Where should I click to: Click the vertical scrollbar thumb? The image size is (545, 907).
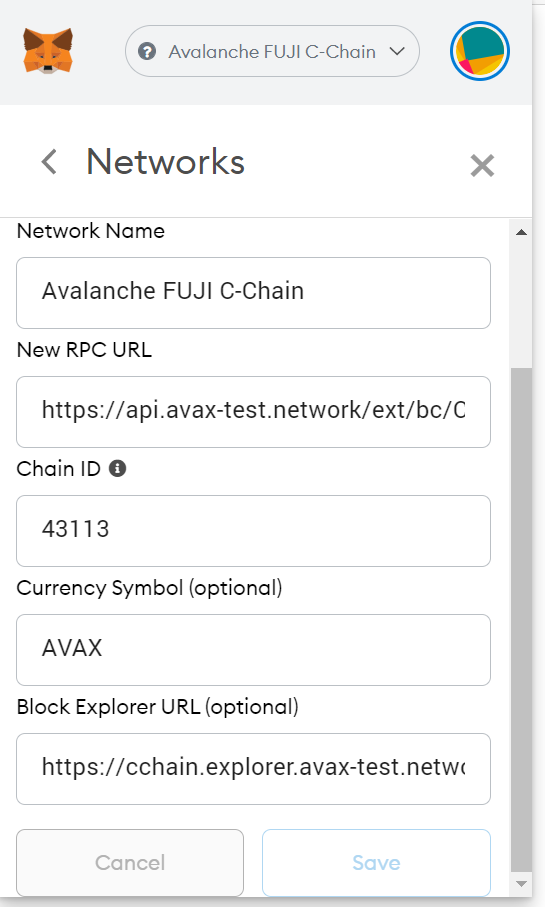click(x=521, y=619)
